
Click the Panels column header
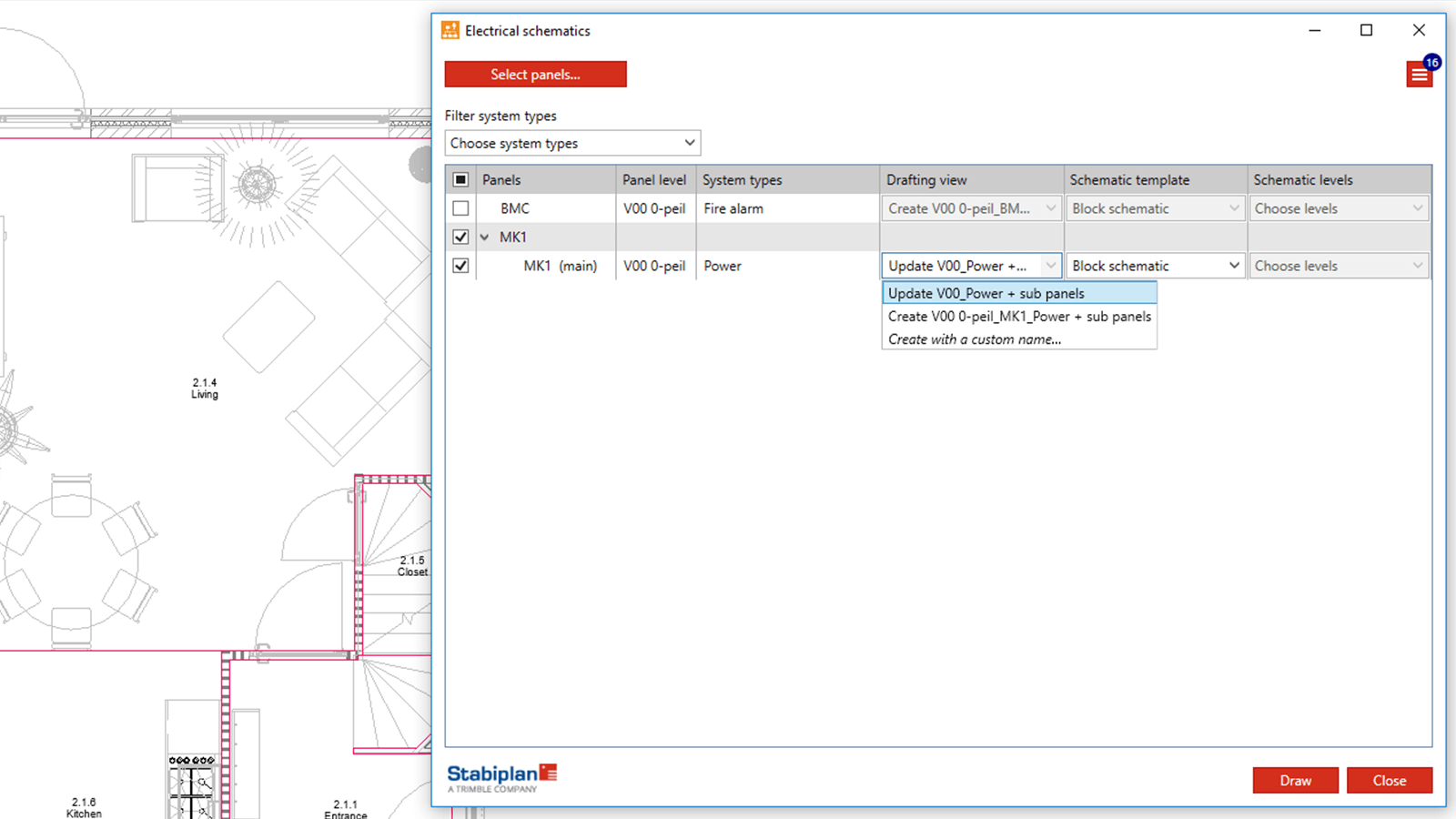pyautogui.click(x=501, y=178)
